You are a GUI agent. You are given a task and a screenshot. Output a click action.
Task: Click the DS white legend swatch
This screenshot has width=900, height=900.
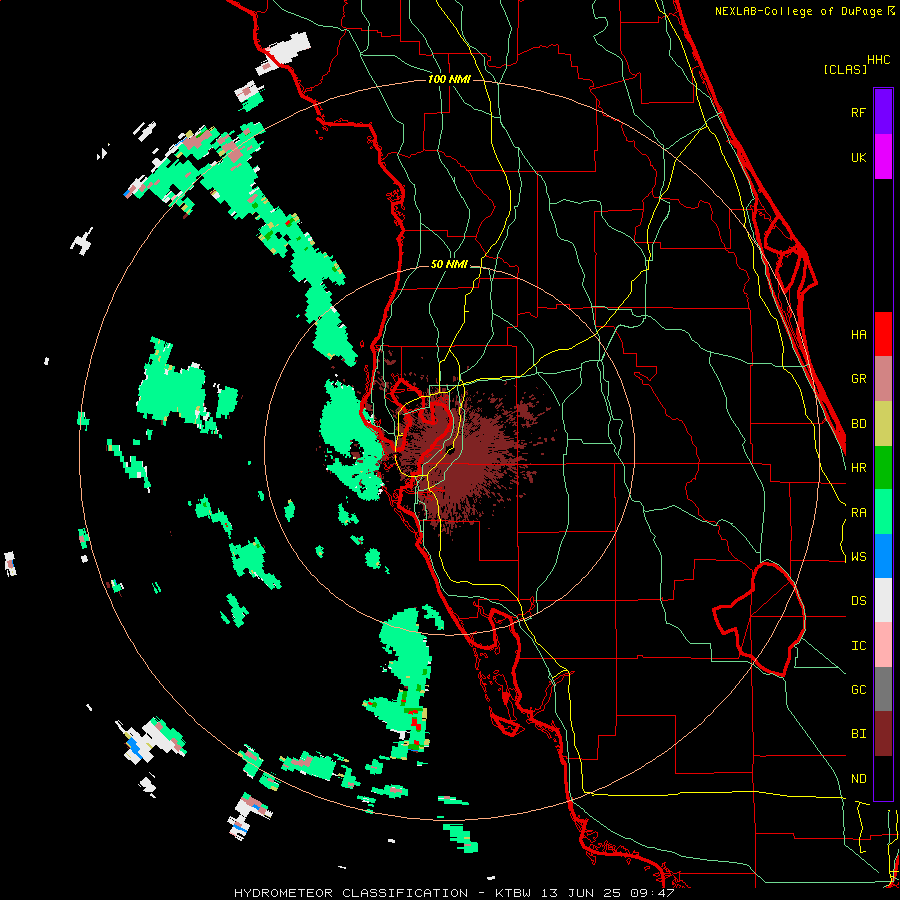(883, 600)
